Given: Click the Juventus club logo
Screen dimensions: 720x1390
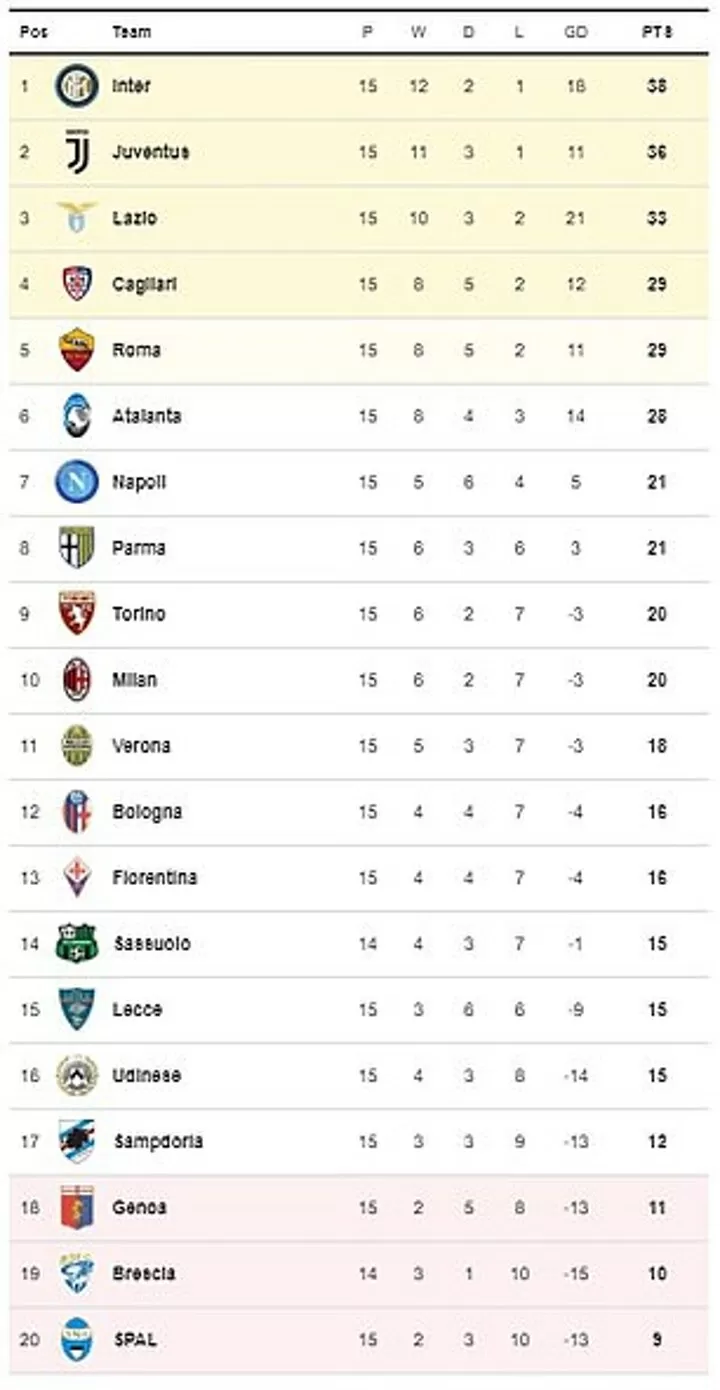Looking at the screenshot, I should (77, 152).
